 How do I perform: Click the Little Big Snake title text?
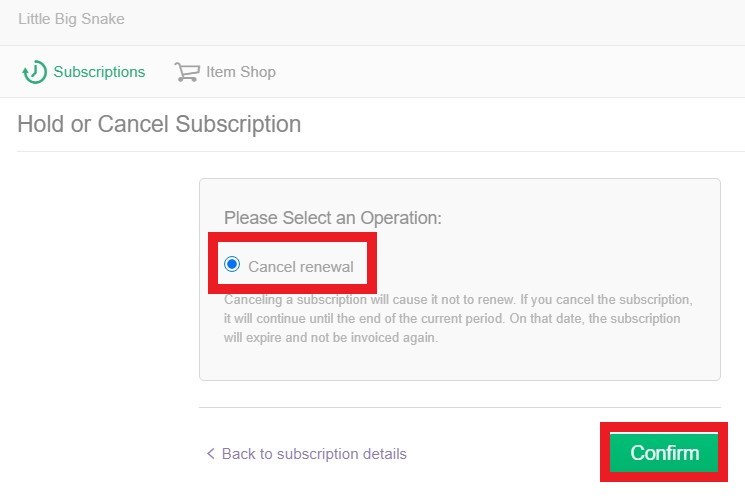pyautogui.click(x=71, y=19)
